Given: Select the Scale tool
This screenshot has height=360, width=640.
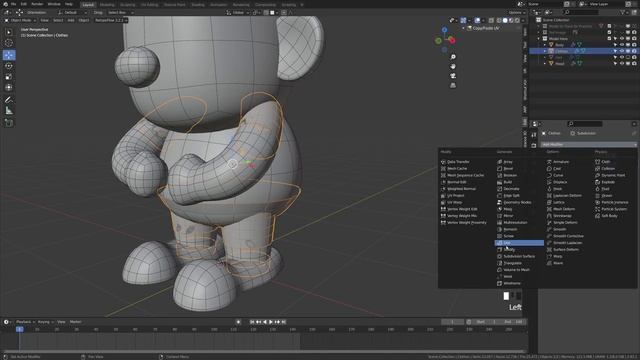Looking at the screenshot, I should 9,77.
